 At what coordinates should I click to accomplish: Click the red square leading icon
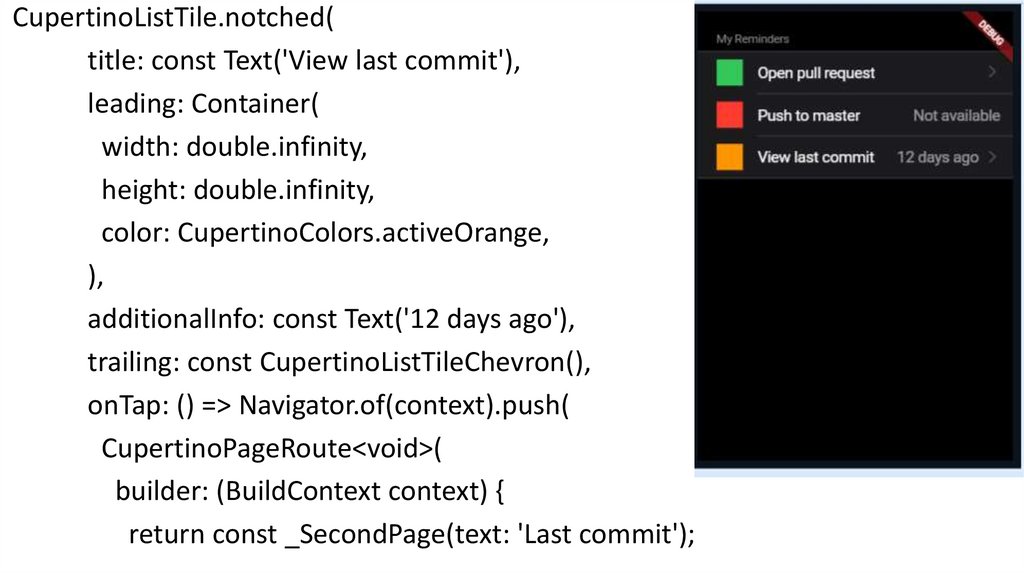point(730,115)
